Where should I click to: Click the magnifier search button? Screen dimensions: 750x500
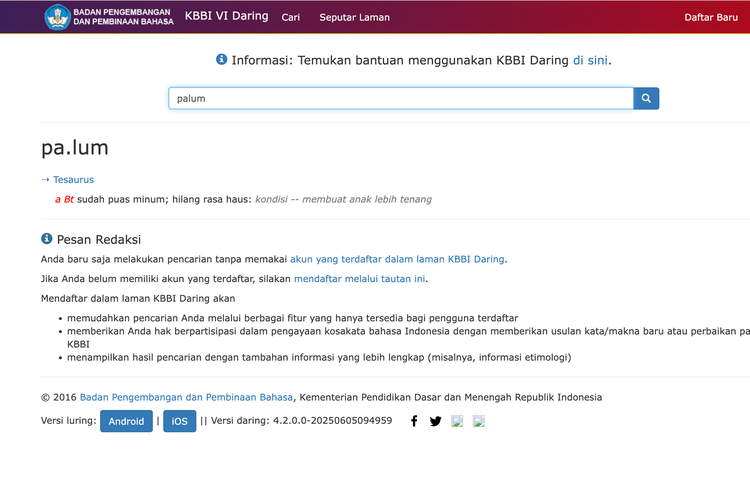(x=646, y=98)
